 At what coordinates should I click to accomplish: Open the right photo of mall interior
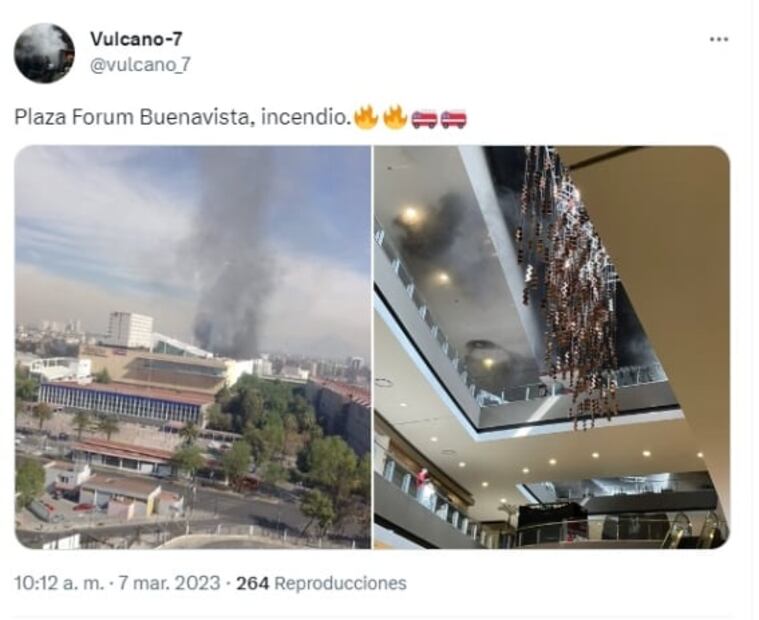pos(552,347)
